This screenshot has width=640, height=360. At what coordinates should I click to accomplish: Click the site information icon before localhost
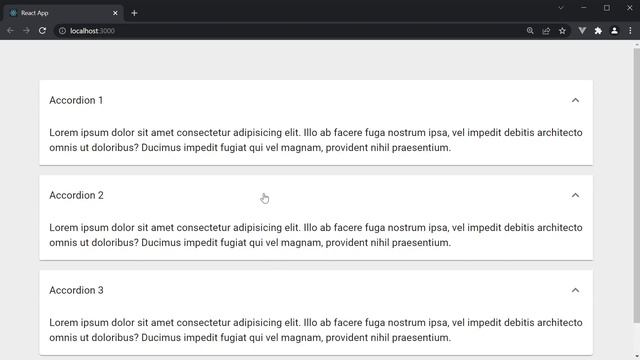pos(62,31)
